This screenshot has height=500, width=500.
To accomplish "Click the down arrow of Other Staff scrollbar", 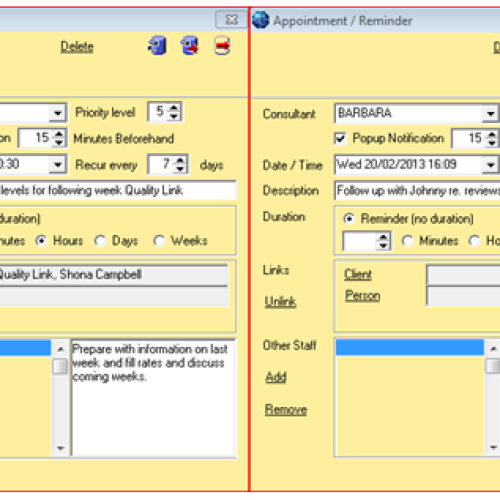I will (493, 448).
